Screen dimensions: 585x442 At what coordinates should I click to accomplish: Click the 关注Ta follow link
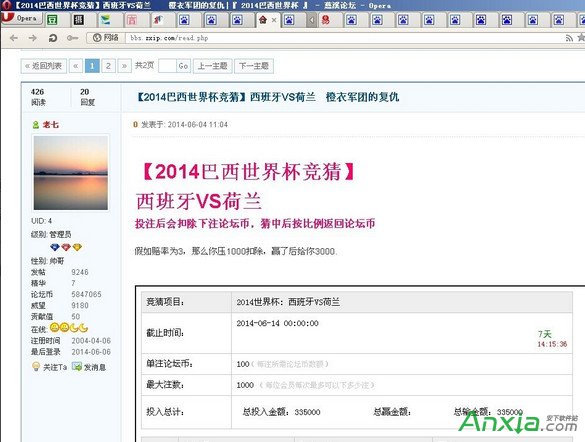[x=55, y=367]
